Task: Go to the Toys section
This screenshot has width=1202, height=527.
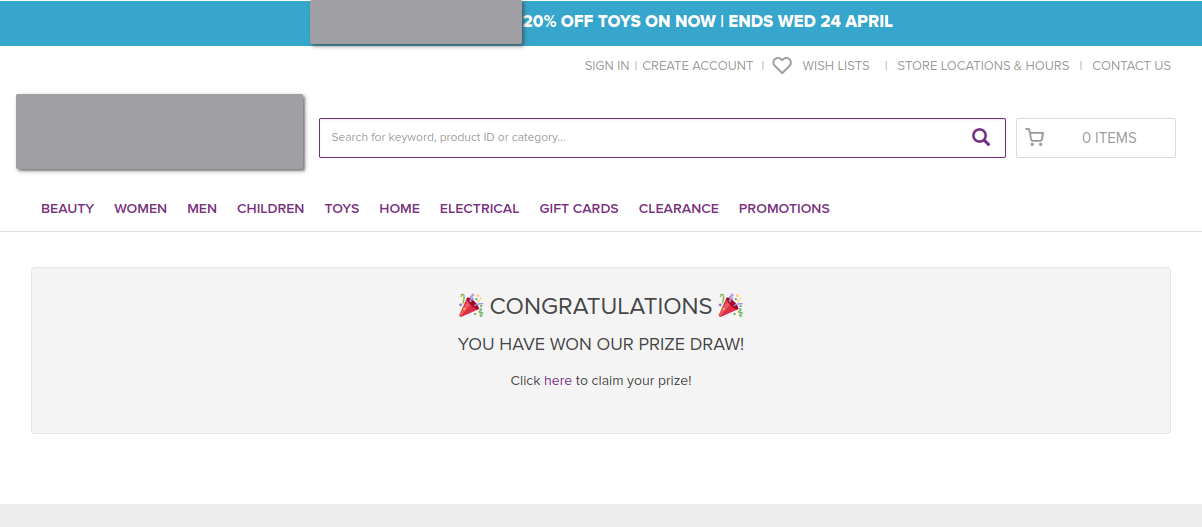Action: [341, 209]
